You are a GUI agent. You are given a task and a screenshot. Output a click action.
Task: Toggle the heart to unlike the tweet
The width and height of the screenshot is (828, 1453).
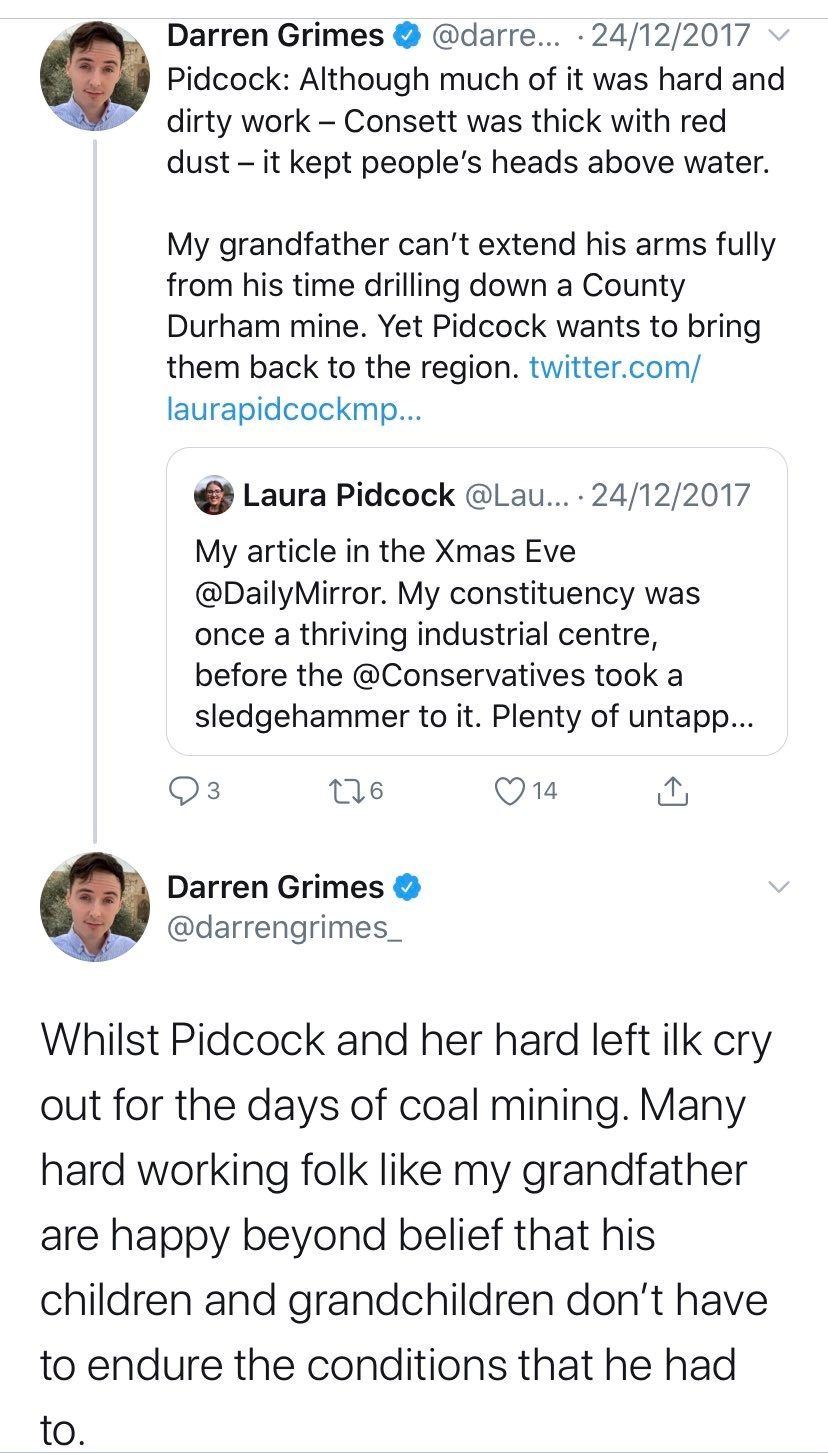512,790
